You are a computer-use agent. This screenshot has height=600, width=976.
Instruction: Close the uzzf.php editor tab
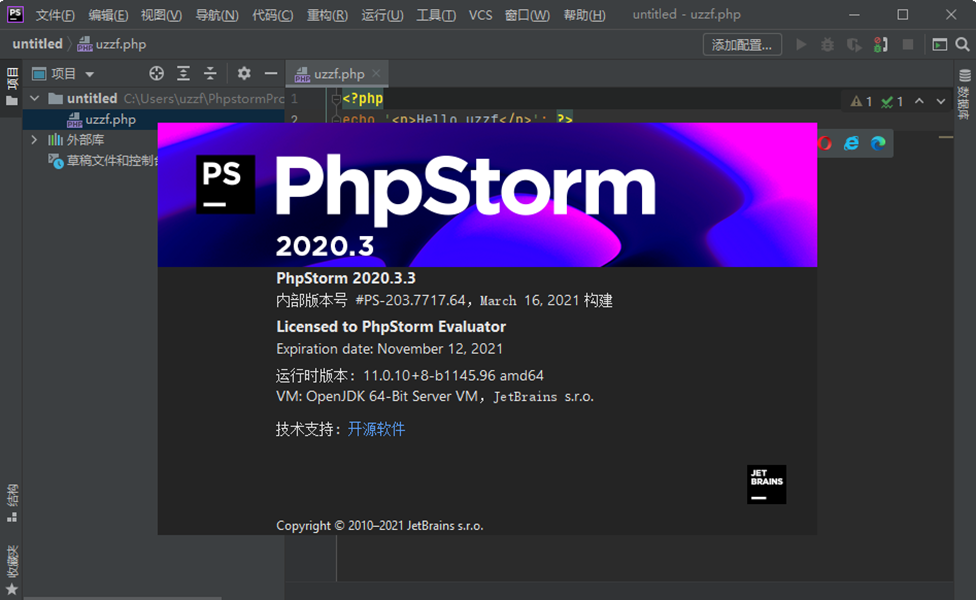pos(376,73)
